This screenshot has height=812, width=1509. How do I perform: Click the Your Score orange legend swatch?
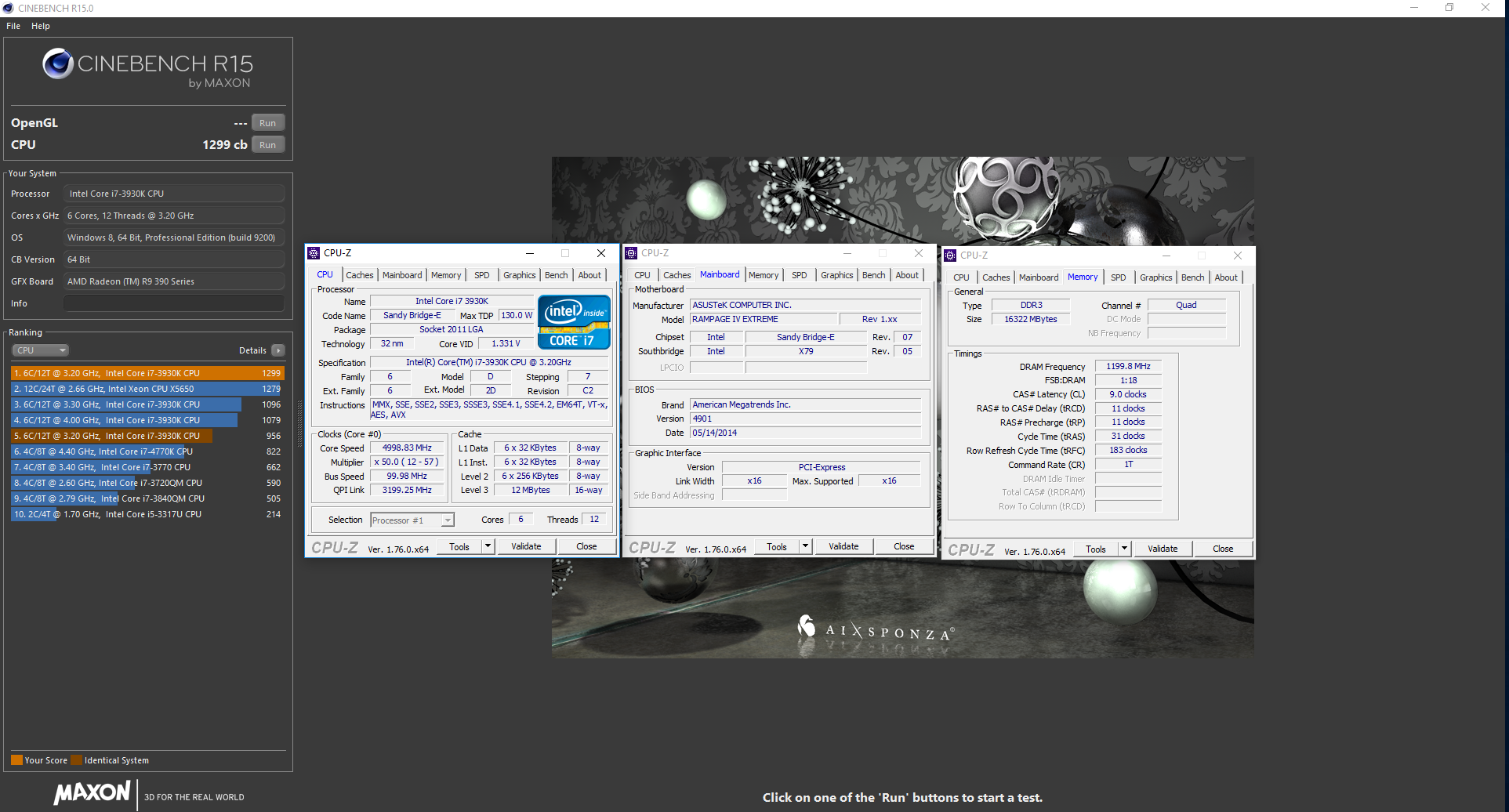pyautogui.click(x=16, y=760)
